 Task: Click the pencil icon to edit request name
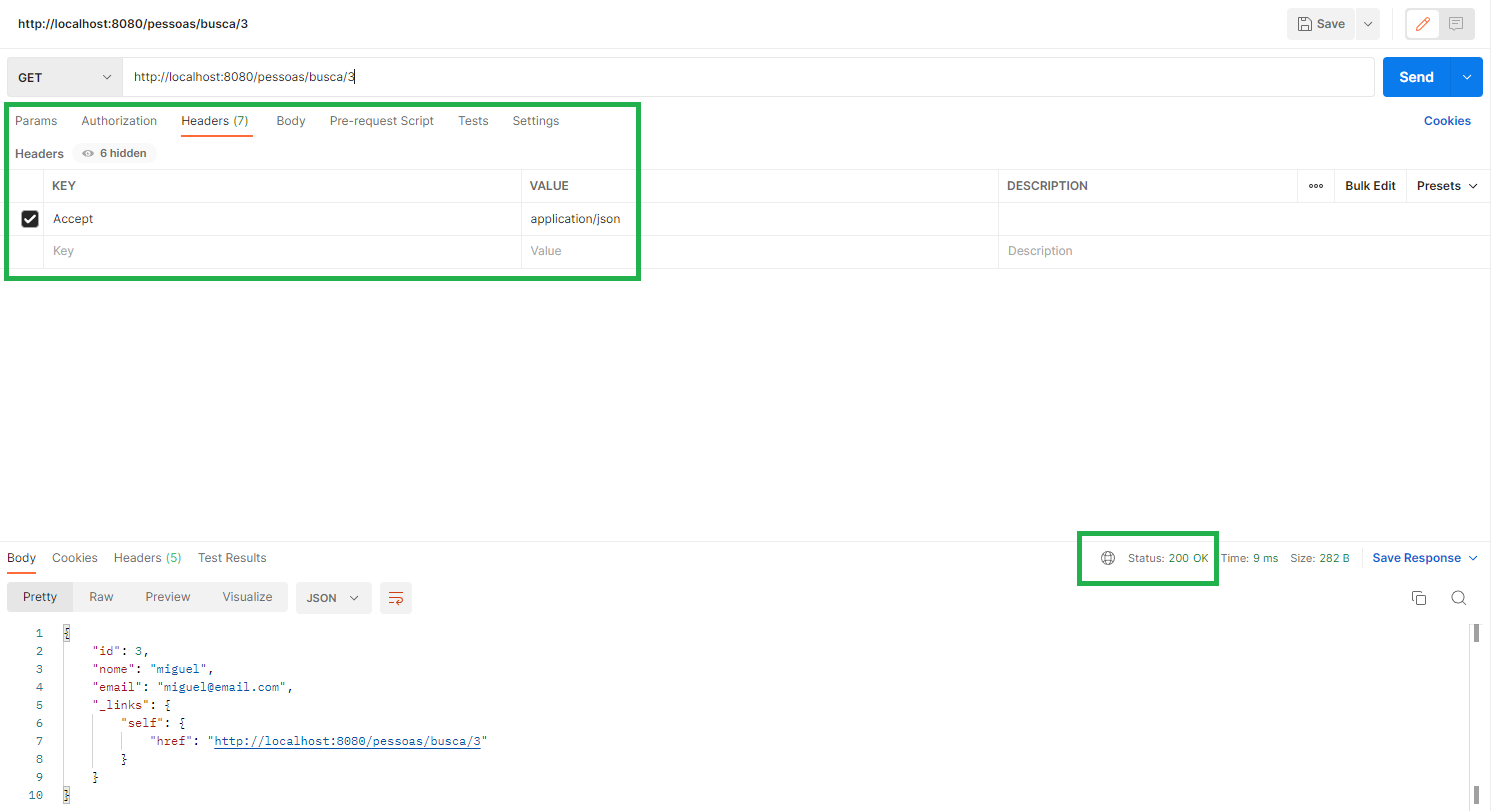click(1422, 23)
